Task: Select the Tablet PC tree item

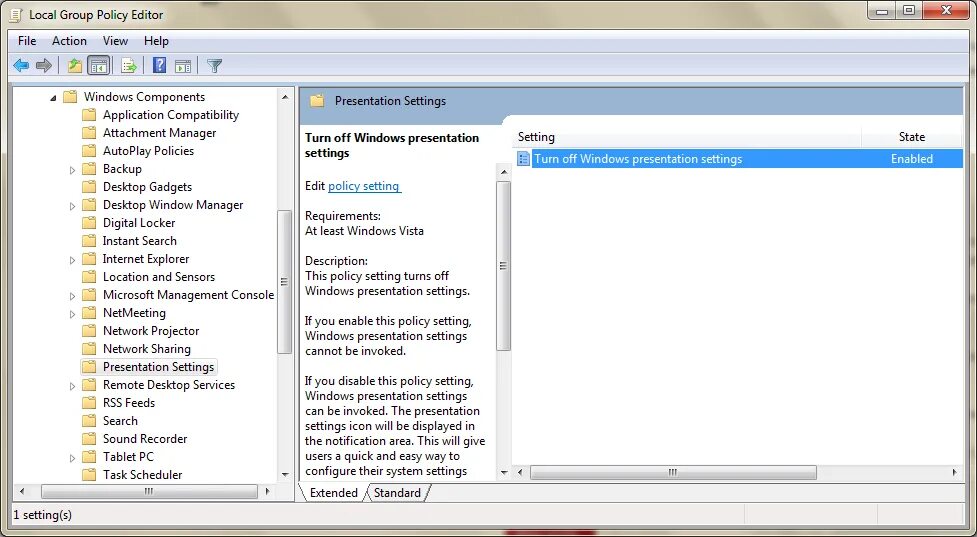Action: click(128, 457)
